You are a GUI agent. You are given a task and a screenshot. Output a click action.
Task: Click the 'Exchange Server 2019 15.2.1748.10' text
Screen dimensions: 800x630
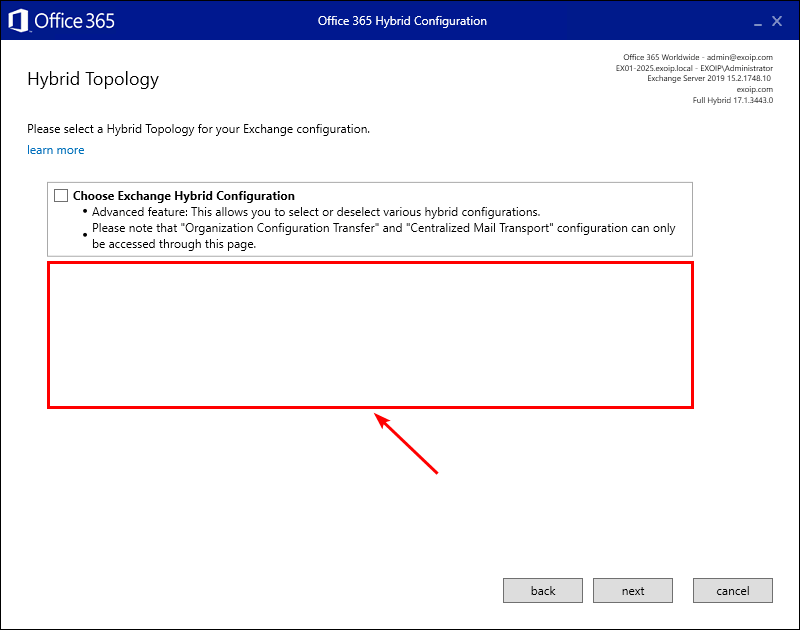point(709,79)
